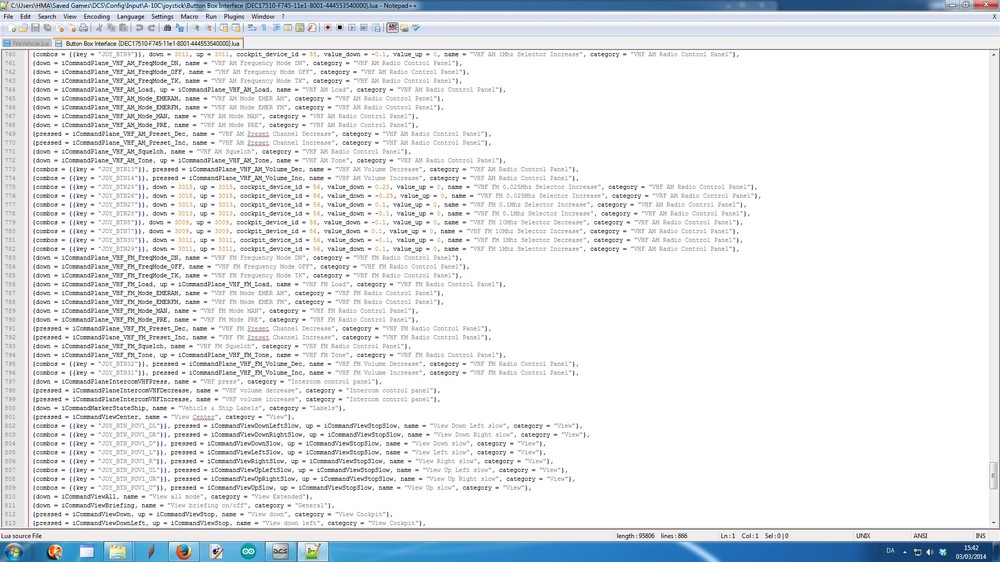Click the Print toolbar icon

pyautogui.click(x=84, y=28)
